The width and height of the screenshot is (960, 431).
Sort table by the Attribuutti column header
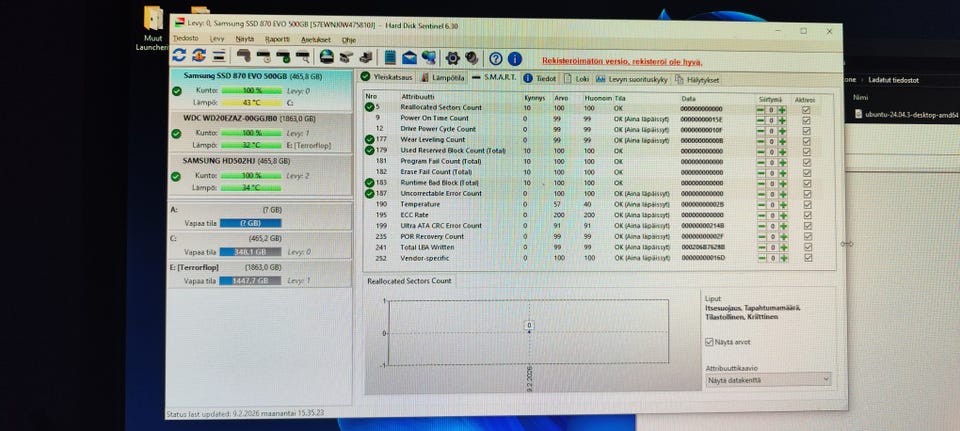[x=418, y=97]
